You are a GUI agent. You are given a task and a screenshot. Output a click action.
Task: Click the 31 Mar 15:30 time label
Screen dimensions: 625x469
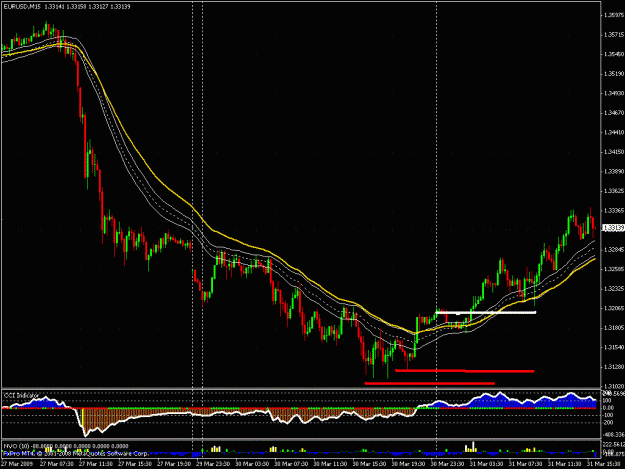pyautogui.click(x=601, y=464)
